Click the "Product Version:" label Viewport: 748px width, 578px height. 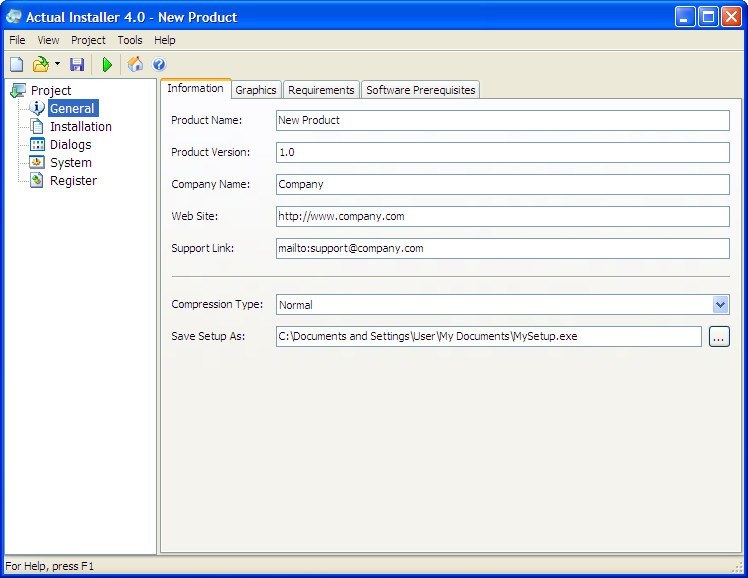pyautogui.click(x=210, y=152)
